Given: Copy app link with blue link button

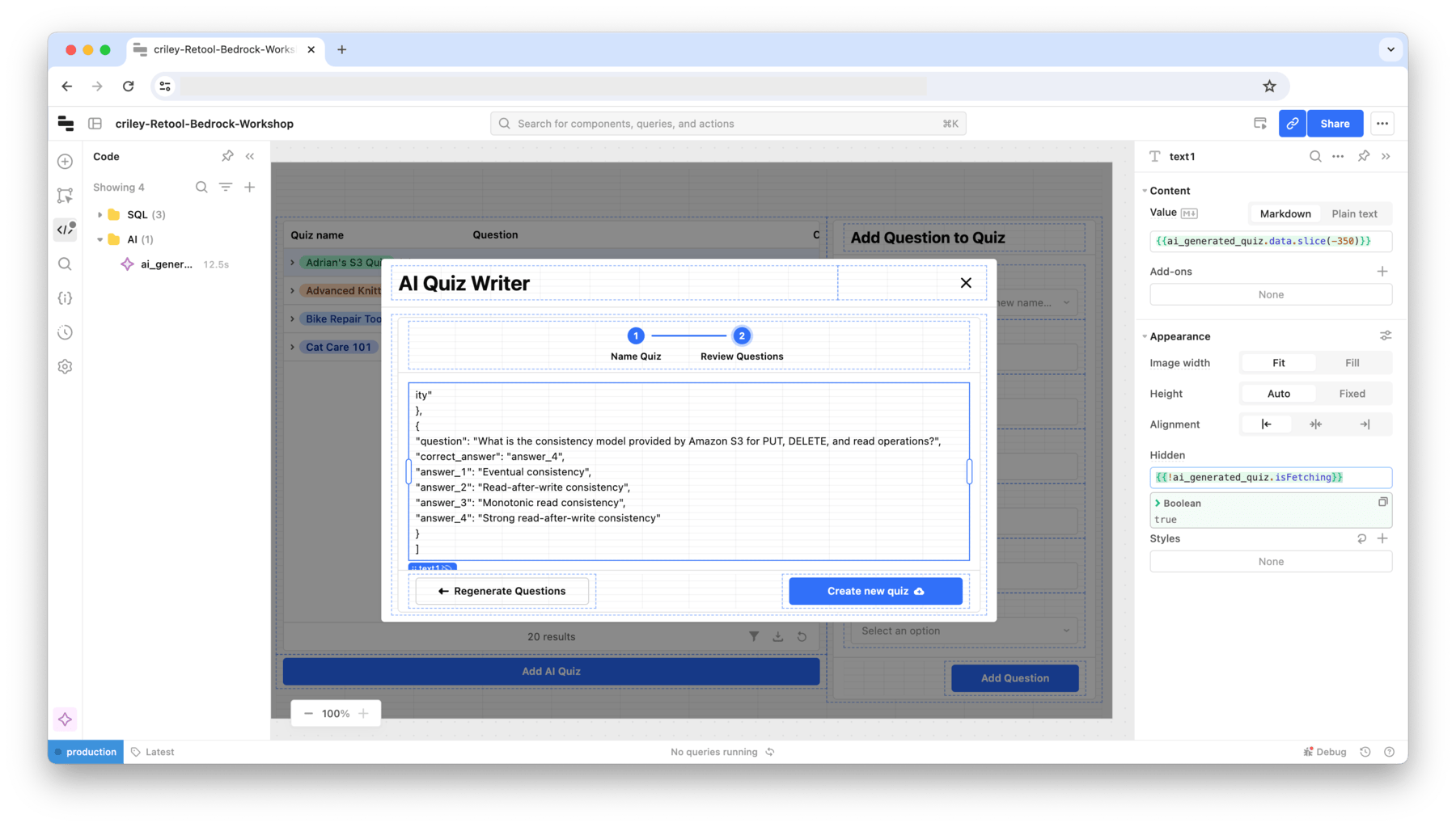Looking at the screenshot, I should (x=1293, y=124).
